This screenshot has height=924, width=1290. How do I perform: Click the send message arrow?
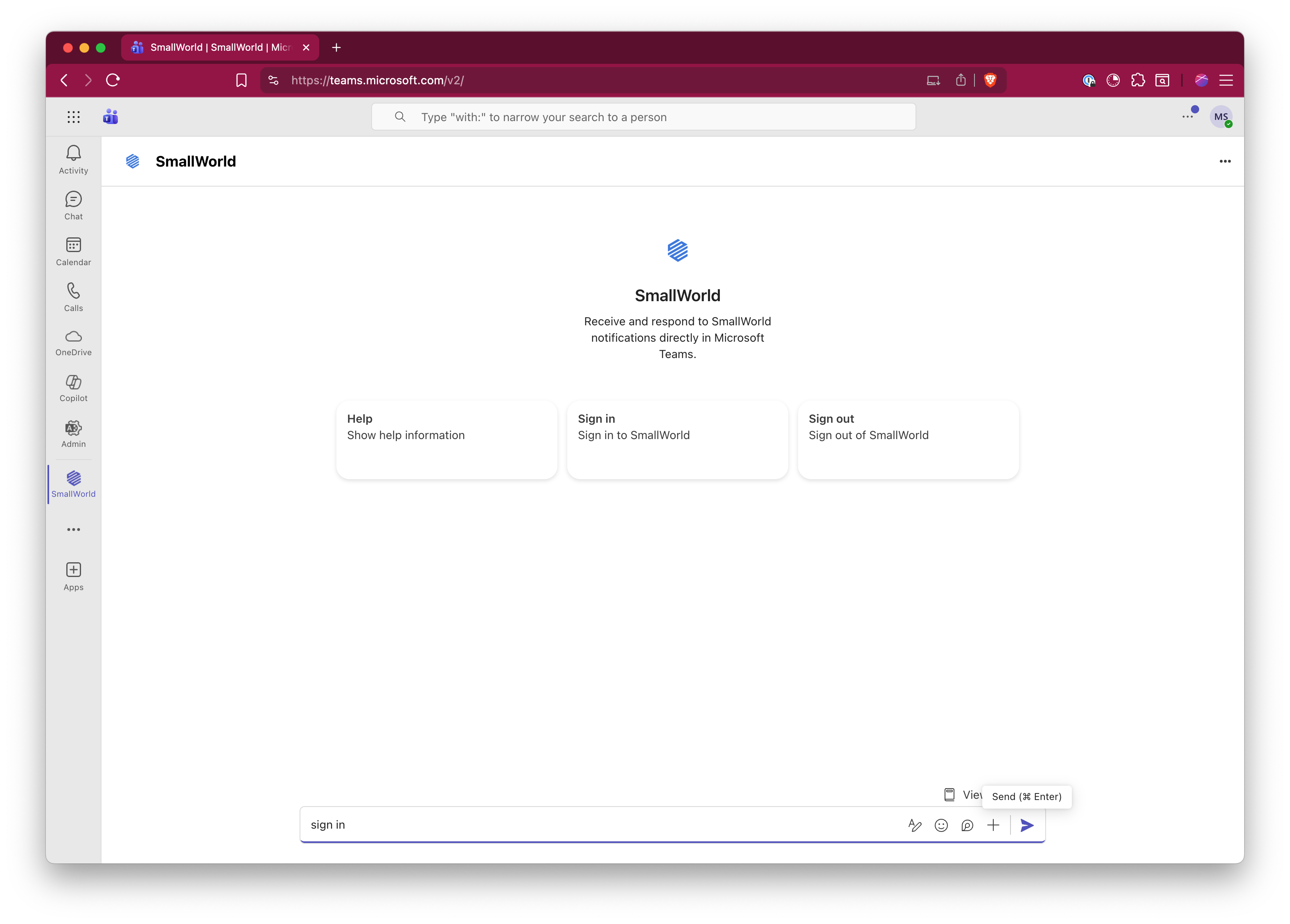pos(1027,825)
